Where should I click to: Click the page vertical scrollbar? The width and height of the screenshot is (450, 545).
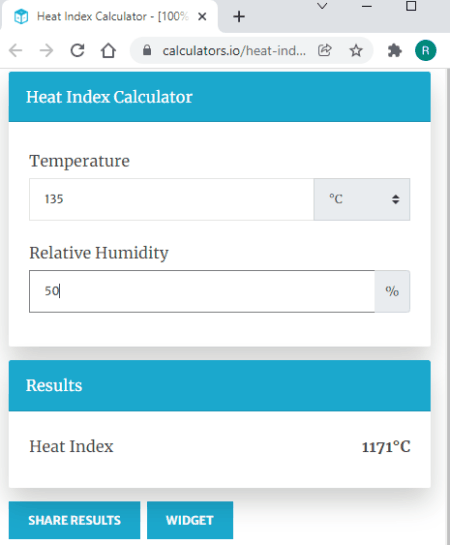click(448, 306)
